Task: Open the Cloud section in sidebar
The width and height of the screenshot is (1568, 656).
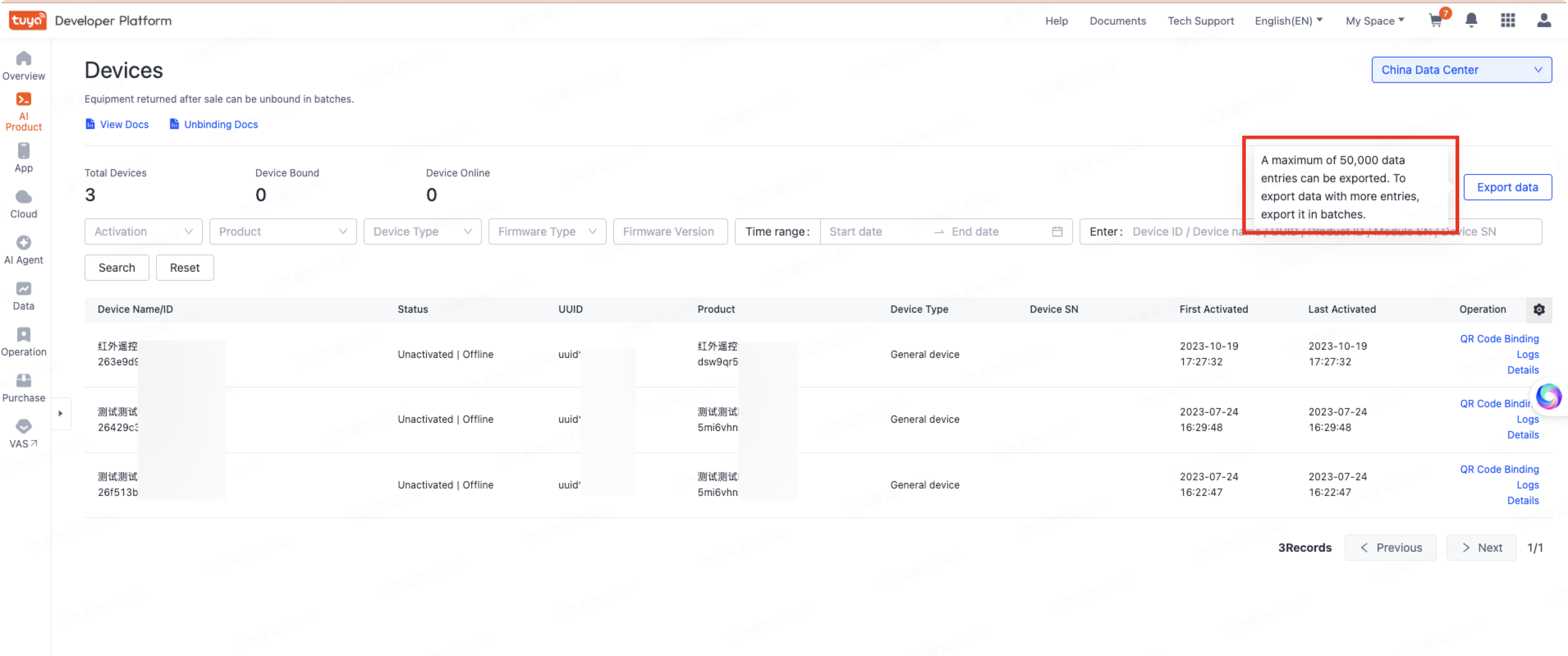Action: (24, 203)
